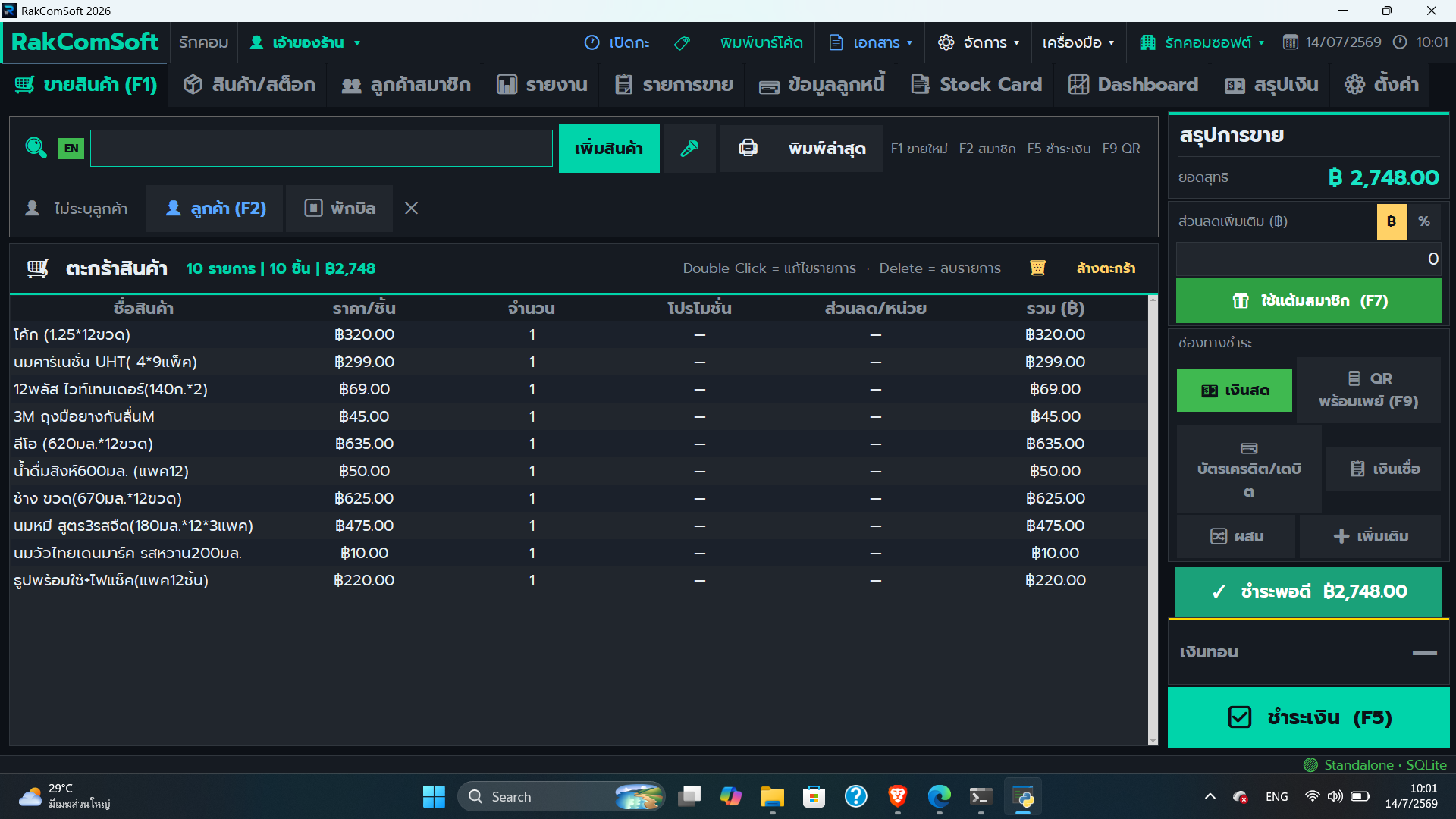This screenshot has width=1456, height=819.
Task: Click the Brave browser taskbar icon
Action: 897,796
